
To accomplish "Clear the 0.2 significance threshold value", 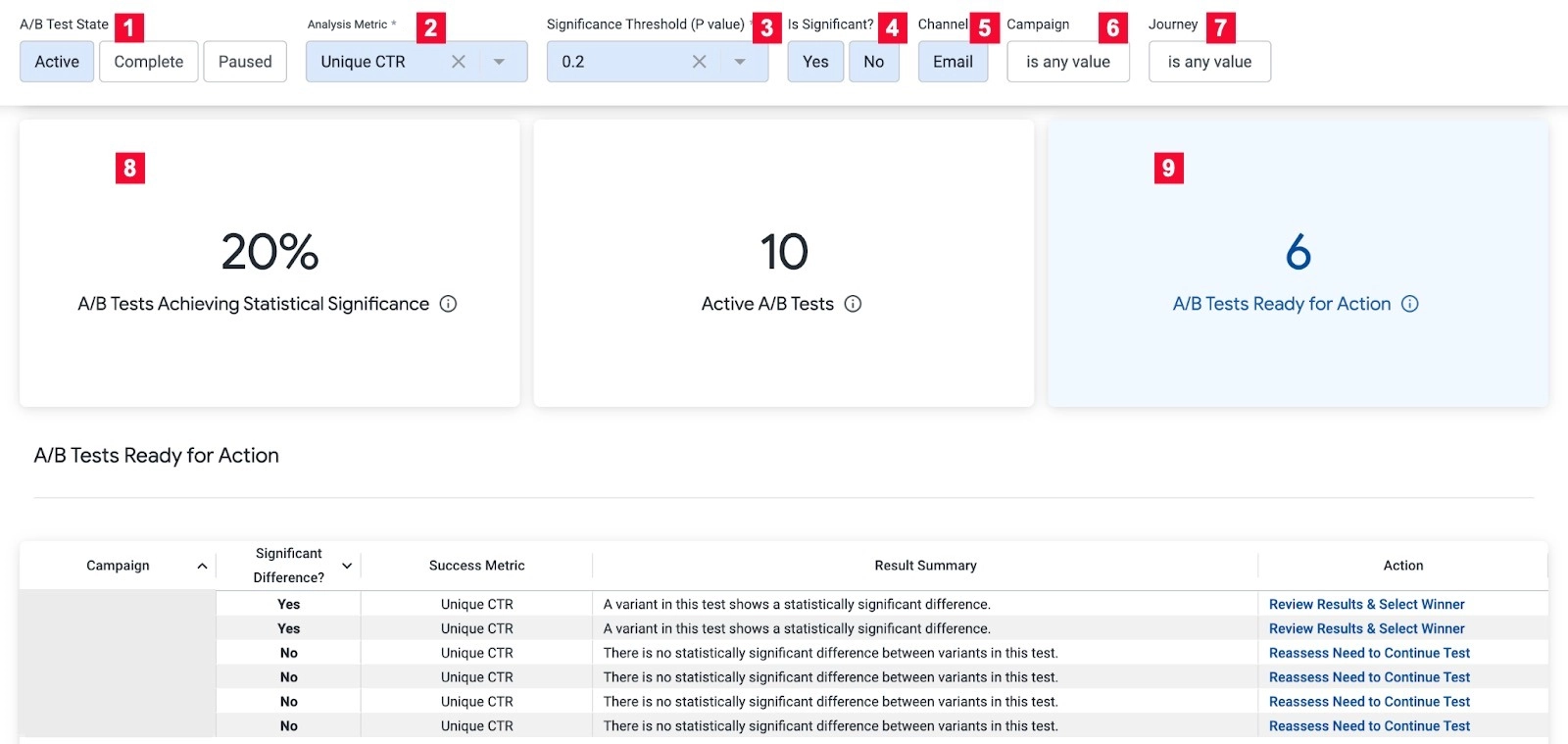I will (x=699, y=62).
